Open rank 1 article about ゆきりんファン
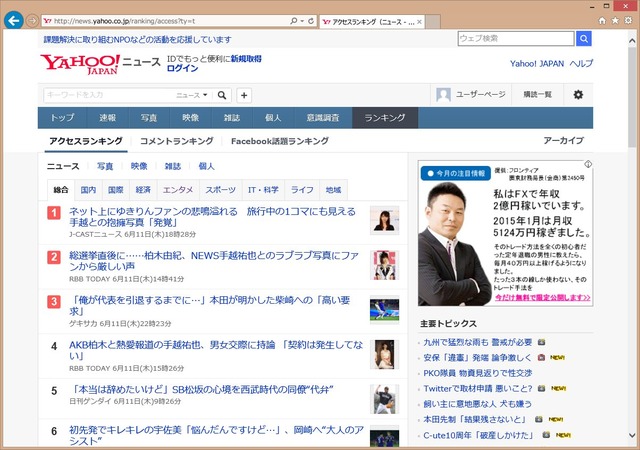The image size is (640, 450). pyautogui.click(x=212, y=217)
